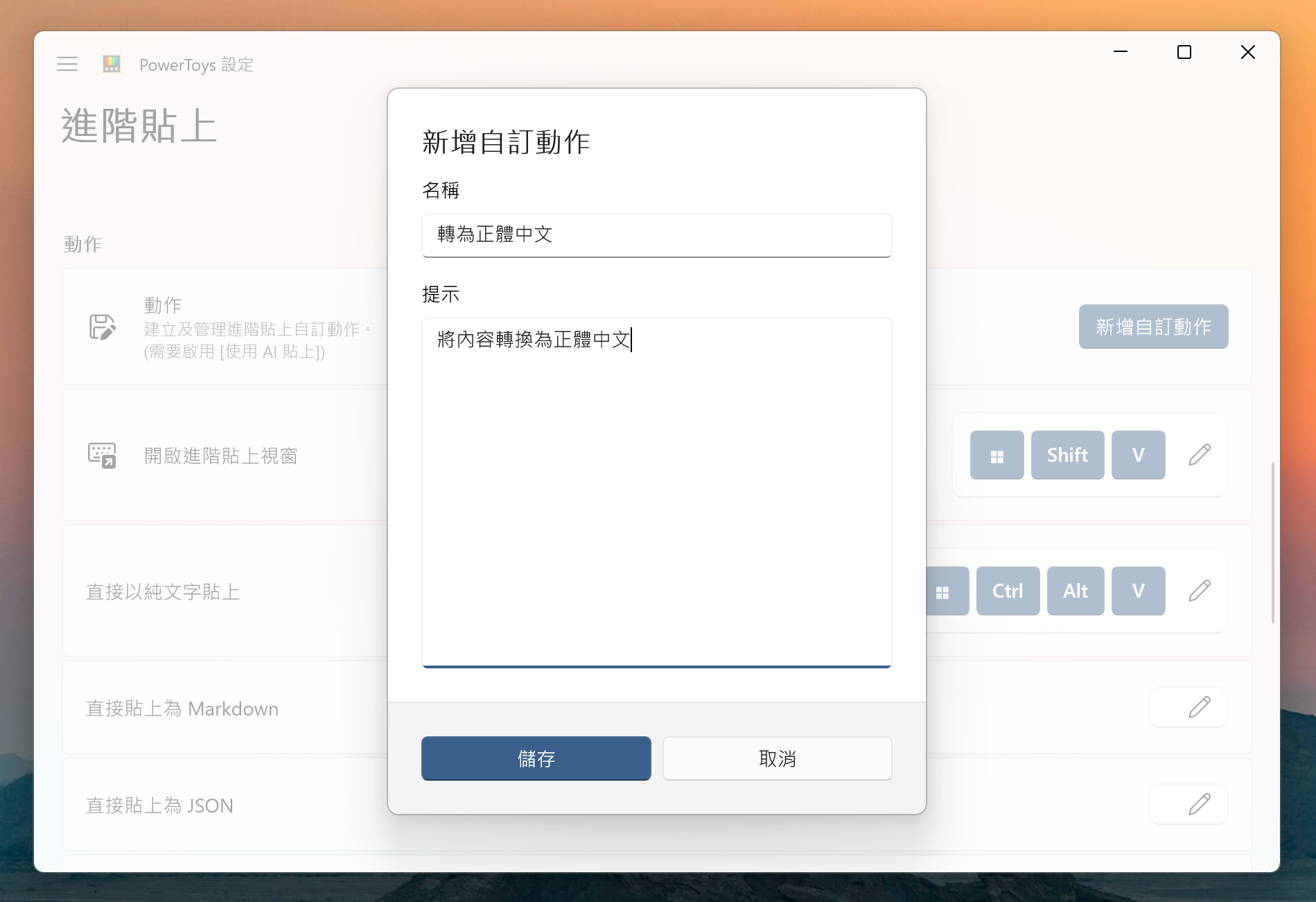Edit the Win+Ctrl+Alt+V shortcut pencil icon
Screen dimensions: 1316x902
pyautogui.click(x=1200, y=591)
